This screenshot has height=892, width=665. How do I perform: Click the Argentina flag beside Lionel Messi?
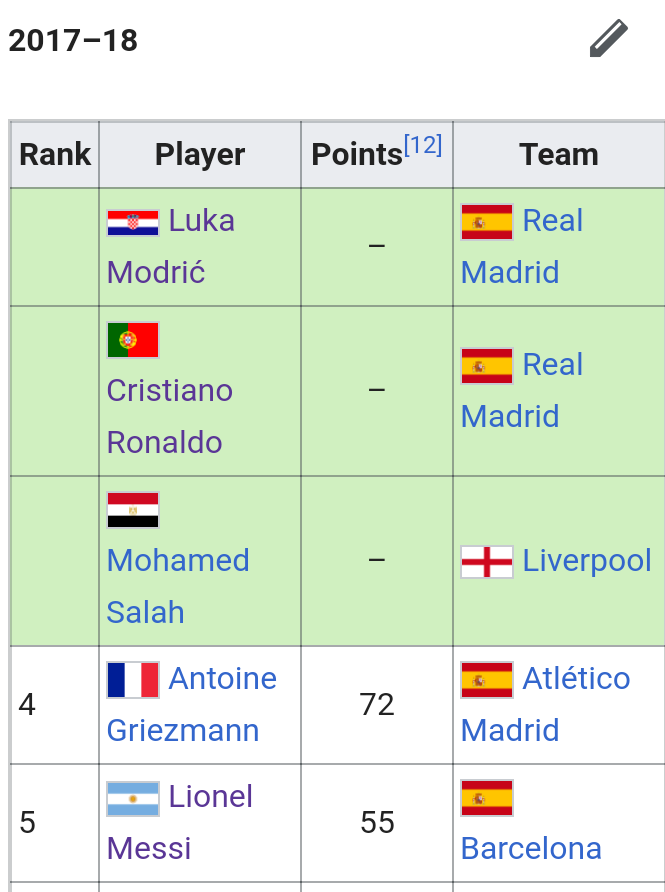click(133, 799)
